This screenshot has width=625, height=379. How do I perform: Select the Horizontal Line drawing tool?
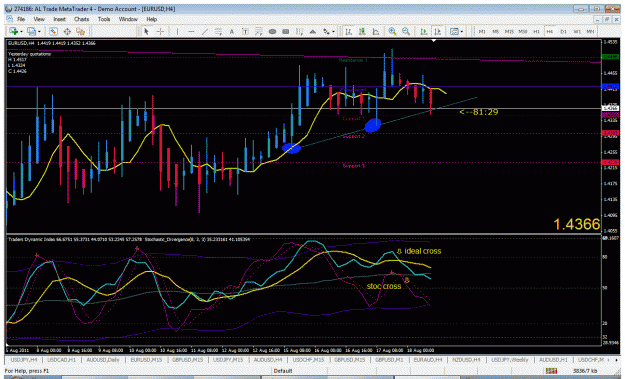pyautogui.click(x=191, y=31)
